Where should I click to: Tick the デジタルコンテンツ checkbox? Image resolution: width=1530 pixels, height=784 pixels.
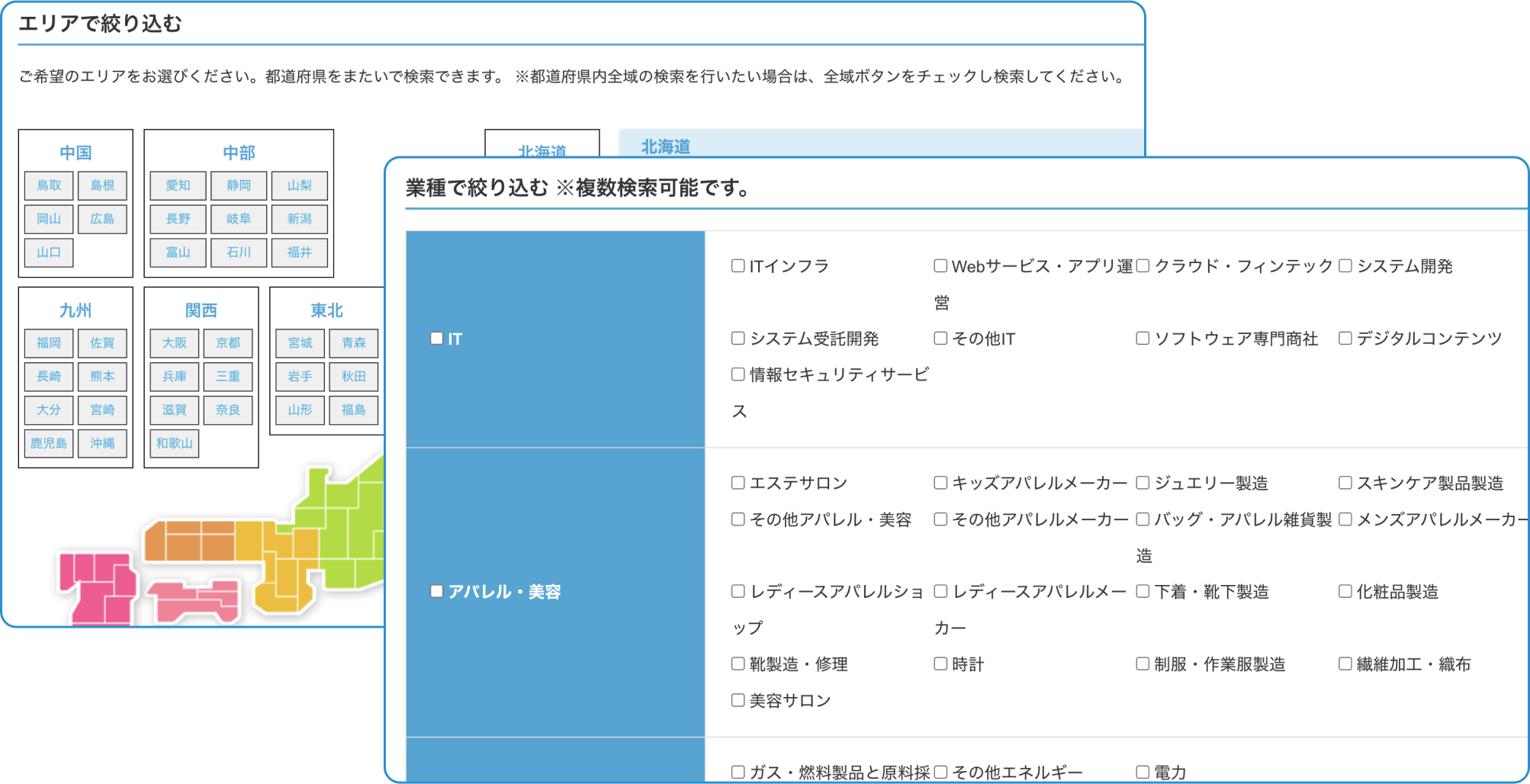[1345, 338]
